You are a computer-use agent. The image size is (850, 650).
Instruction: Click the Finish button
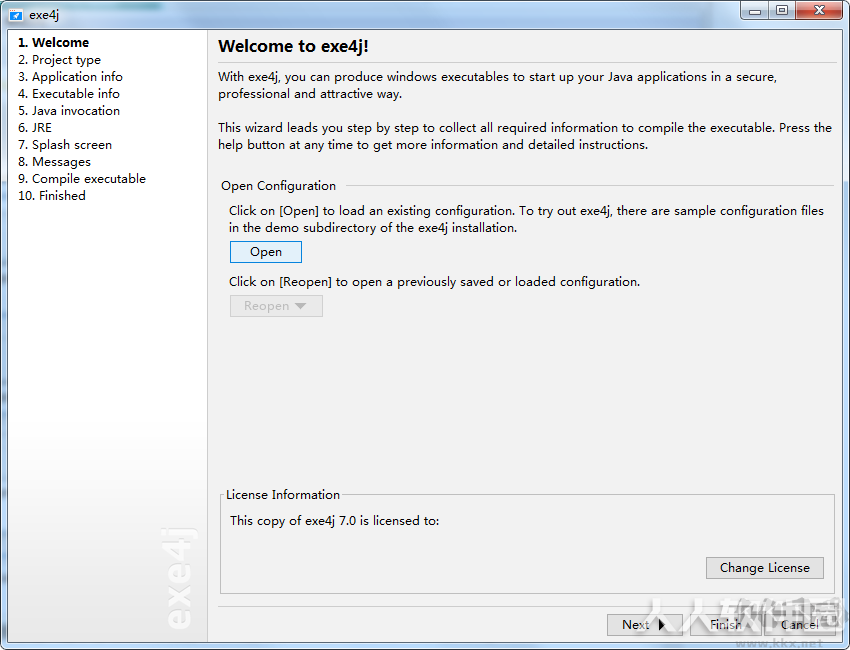click(x=726, y=625)
